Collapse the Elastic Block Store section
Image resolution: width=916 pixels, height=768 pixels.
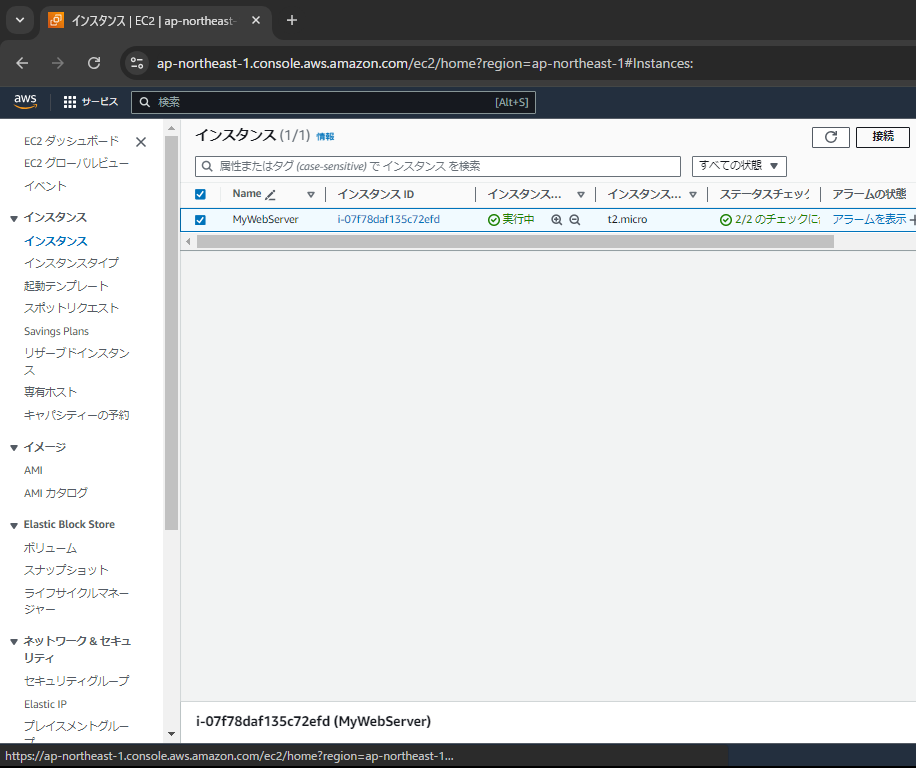14,526
